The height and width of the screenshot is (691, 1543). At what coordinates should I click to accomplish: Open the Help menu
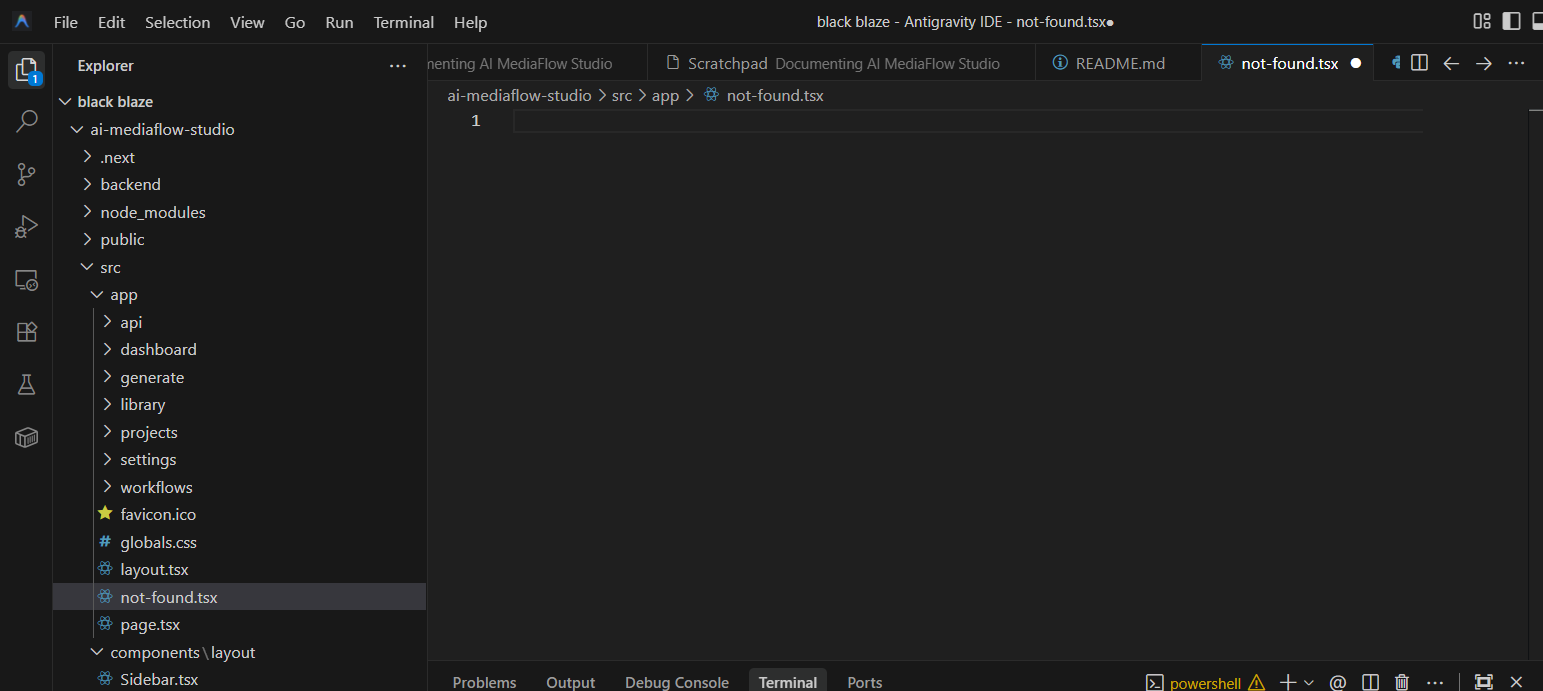[470, 22]
